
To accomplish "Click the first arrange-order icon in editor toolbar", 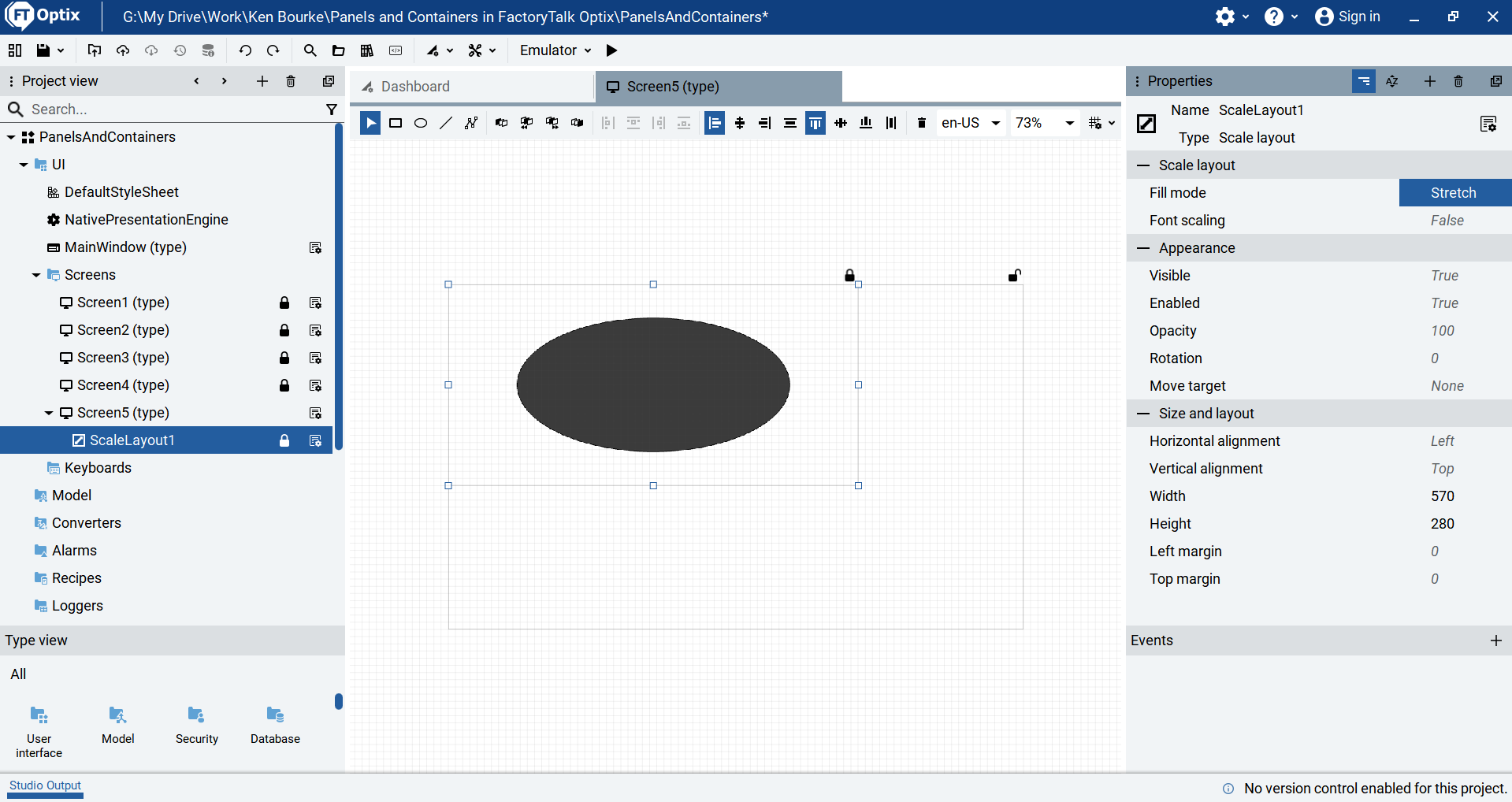I will [501, 123].
